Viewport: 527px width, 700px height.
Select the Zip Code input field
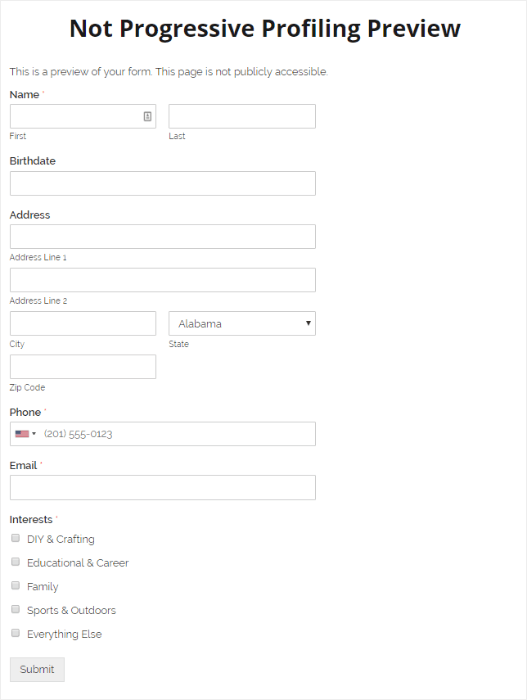tap(83, 367)
